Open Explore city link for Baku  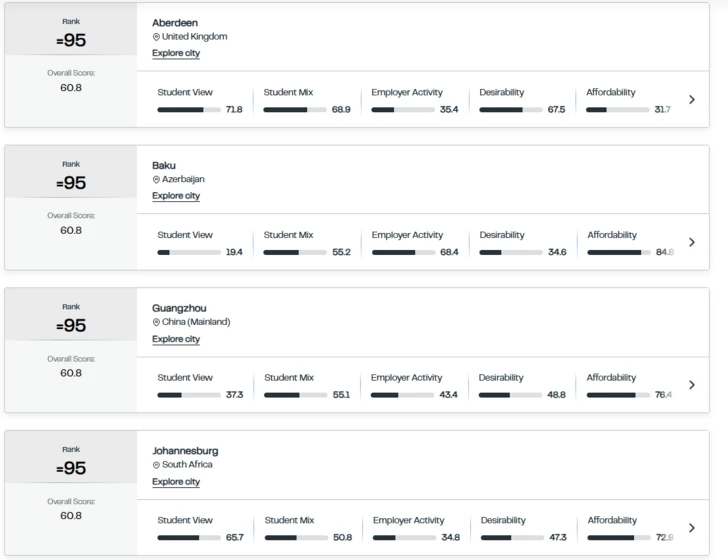(x=176, y=196)
